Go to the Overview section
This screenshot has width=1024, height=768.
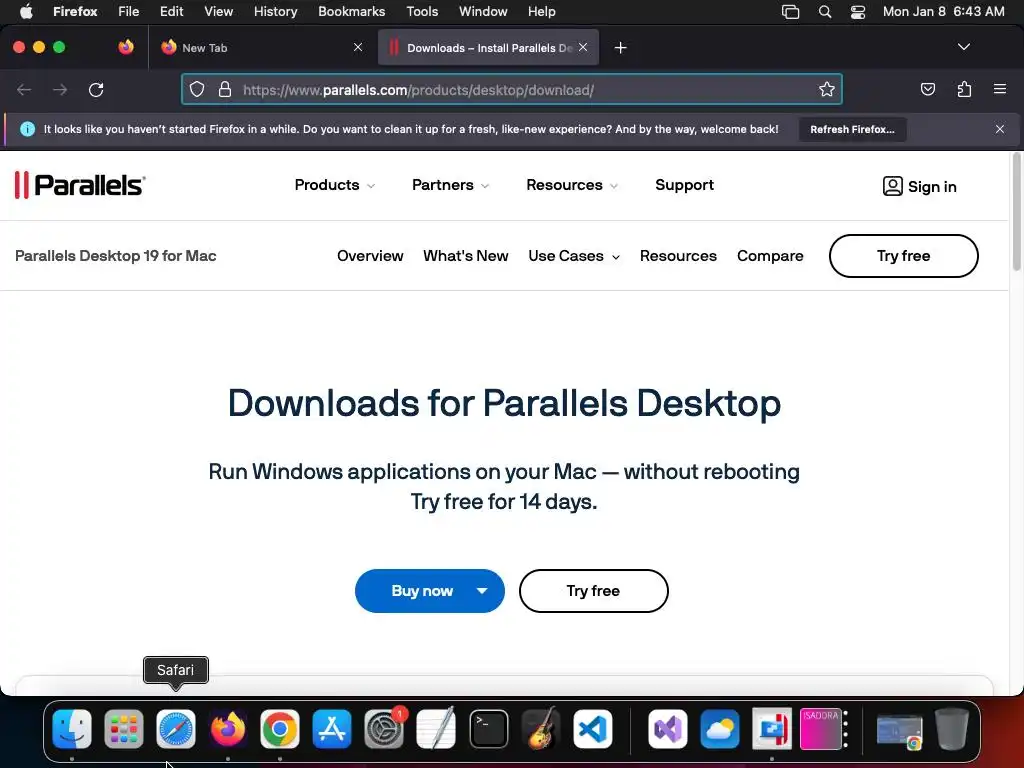[370, 256]
